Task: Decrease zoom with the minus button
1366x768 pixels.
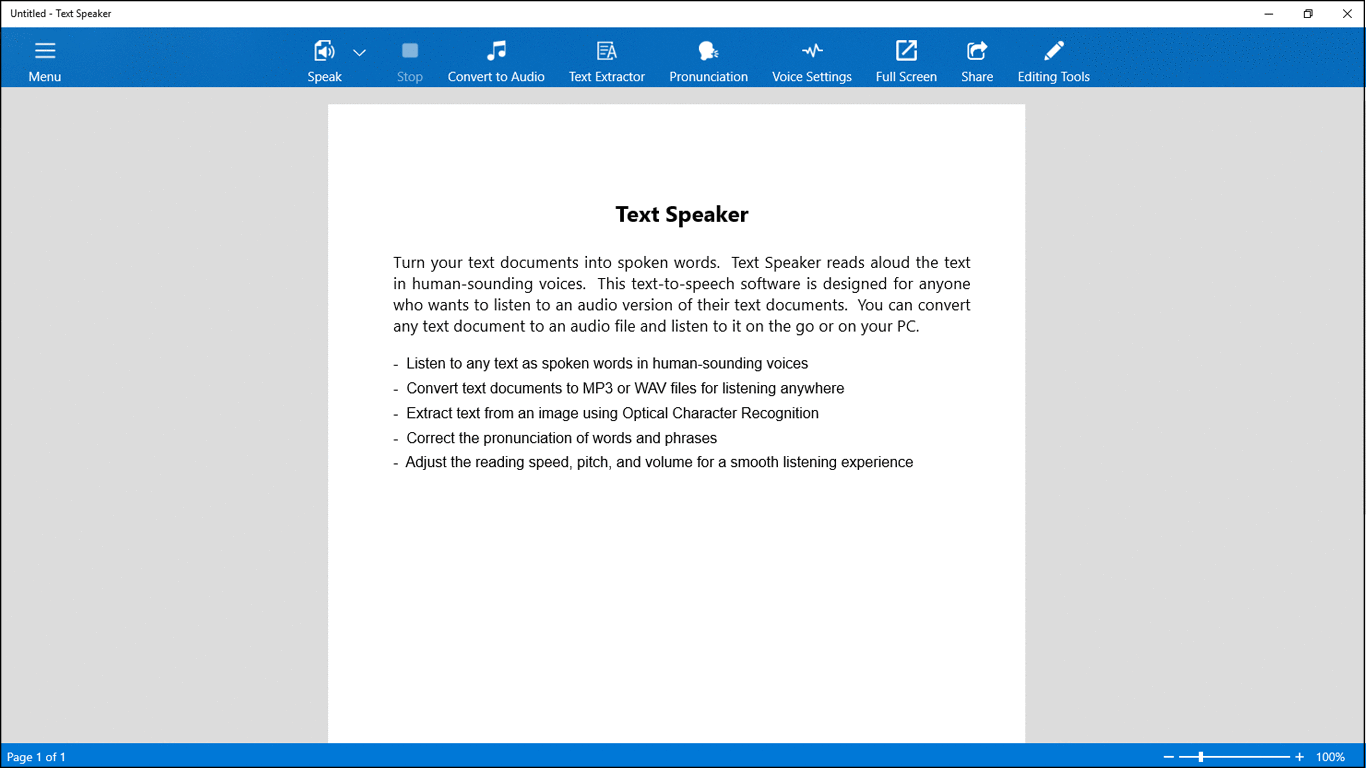Action: click(1168, 757)
